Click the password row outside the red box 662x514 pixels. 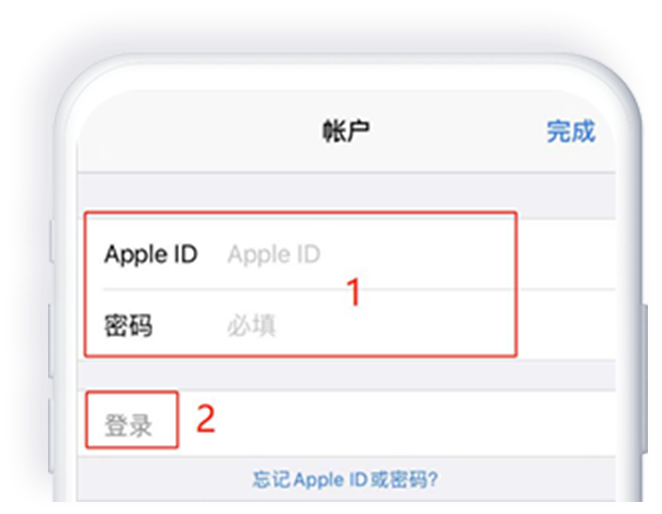click(566, 325)
